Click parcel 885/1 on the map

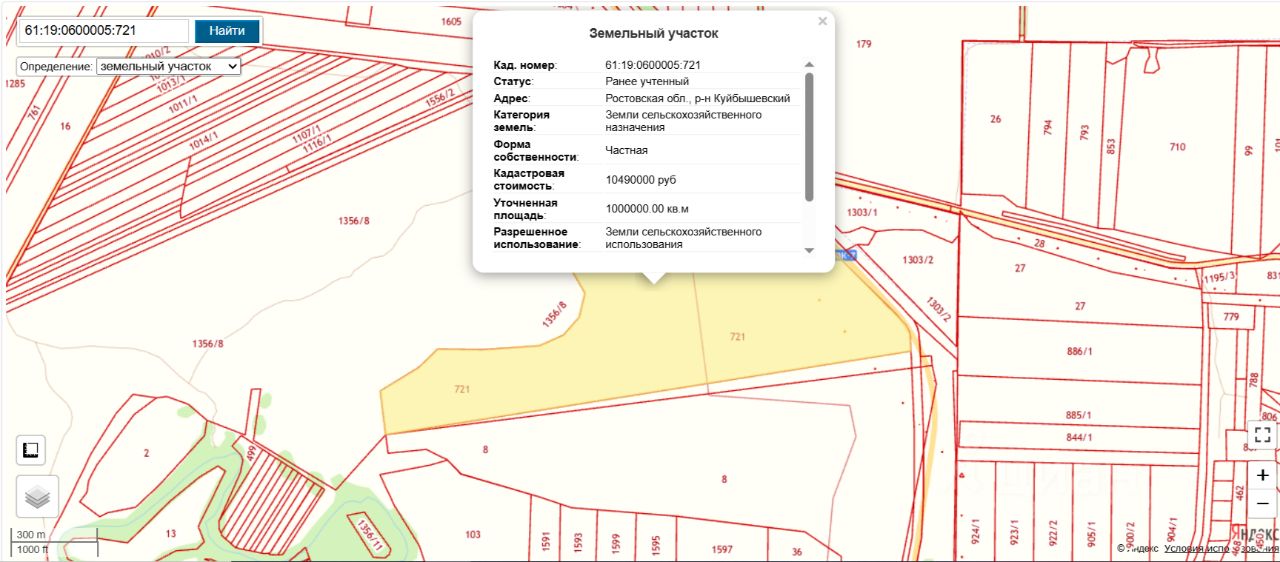point(1078,415)
